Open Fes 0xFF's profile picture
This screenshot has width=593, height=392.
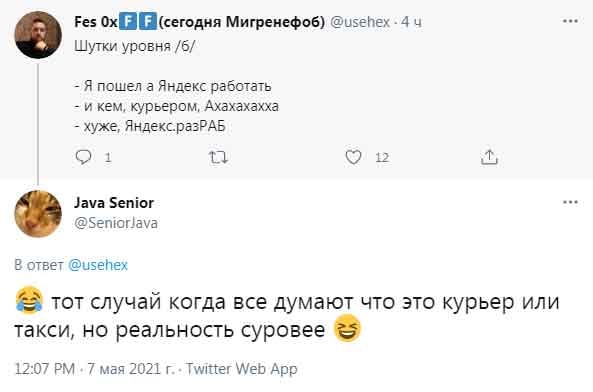[x=38, y=35]
